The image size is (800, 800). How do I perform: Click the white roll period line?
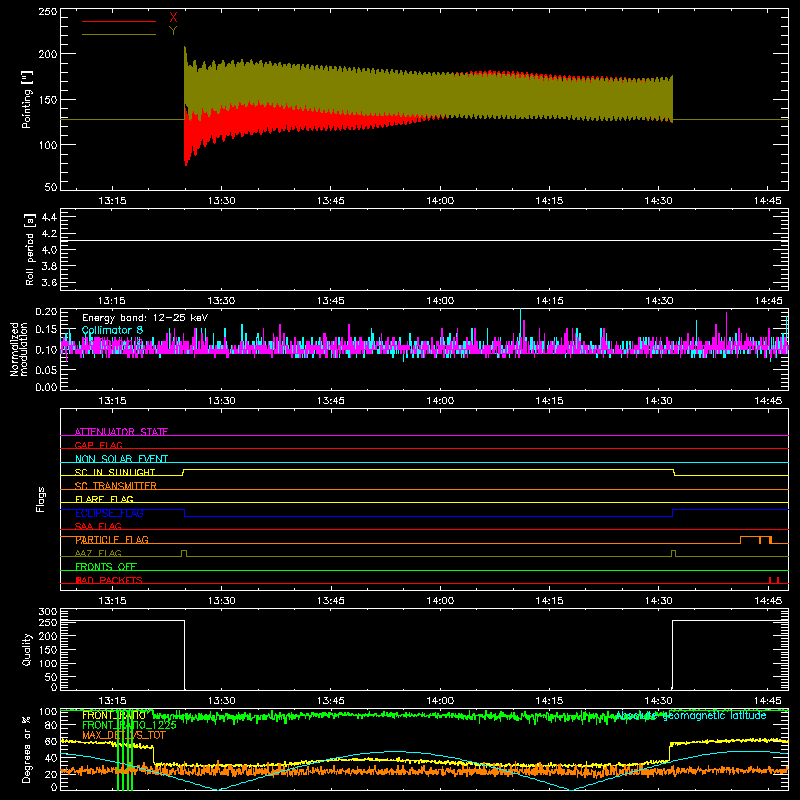click(x=424, y=240)
